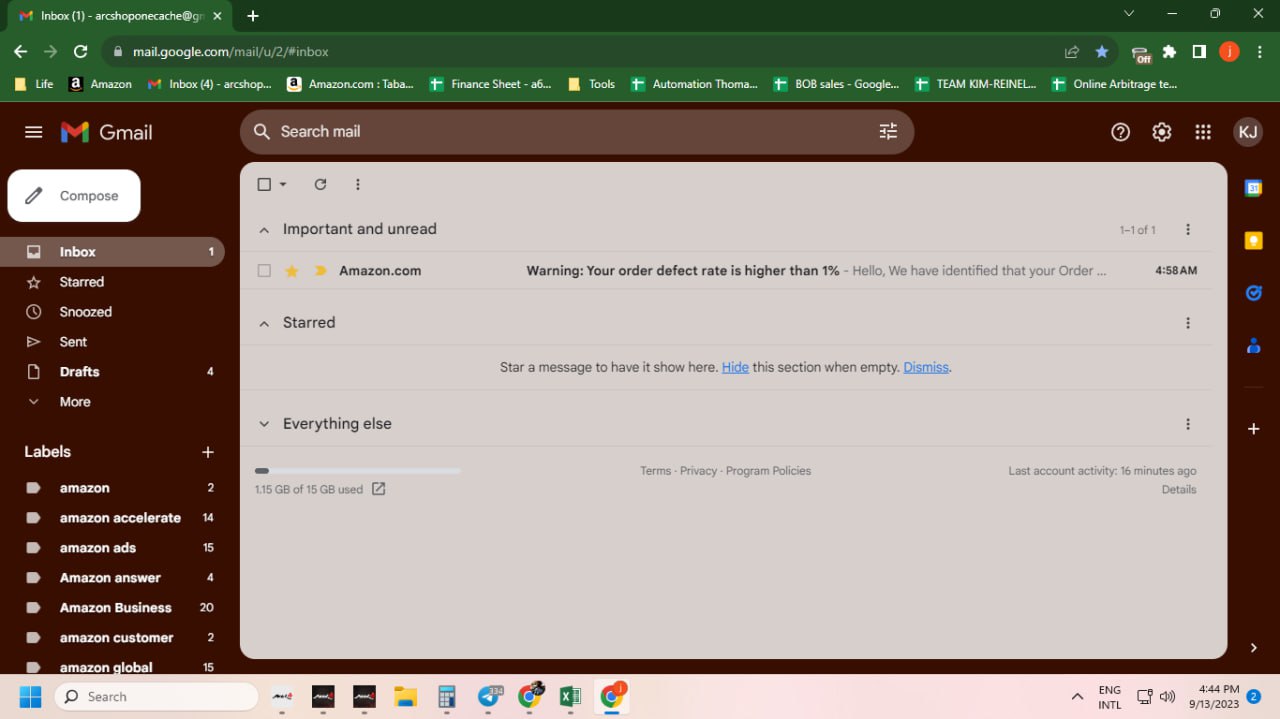Click the Search mail field

point(576,131)
